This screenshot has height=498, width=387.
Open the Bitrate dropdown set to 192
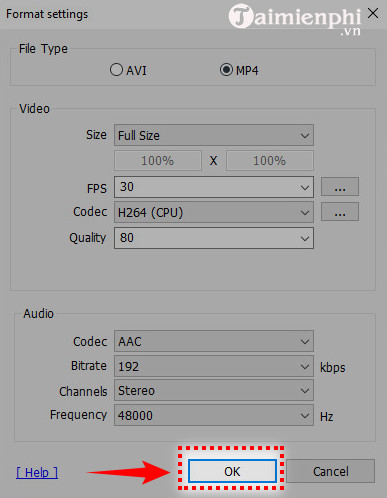tap(214, 366)
